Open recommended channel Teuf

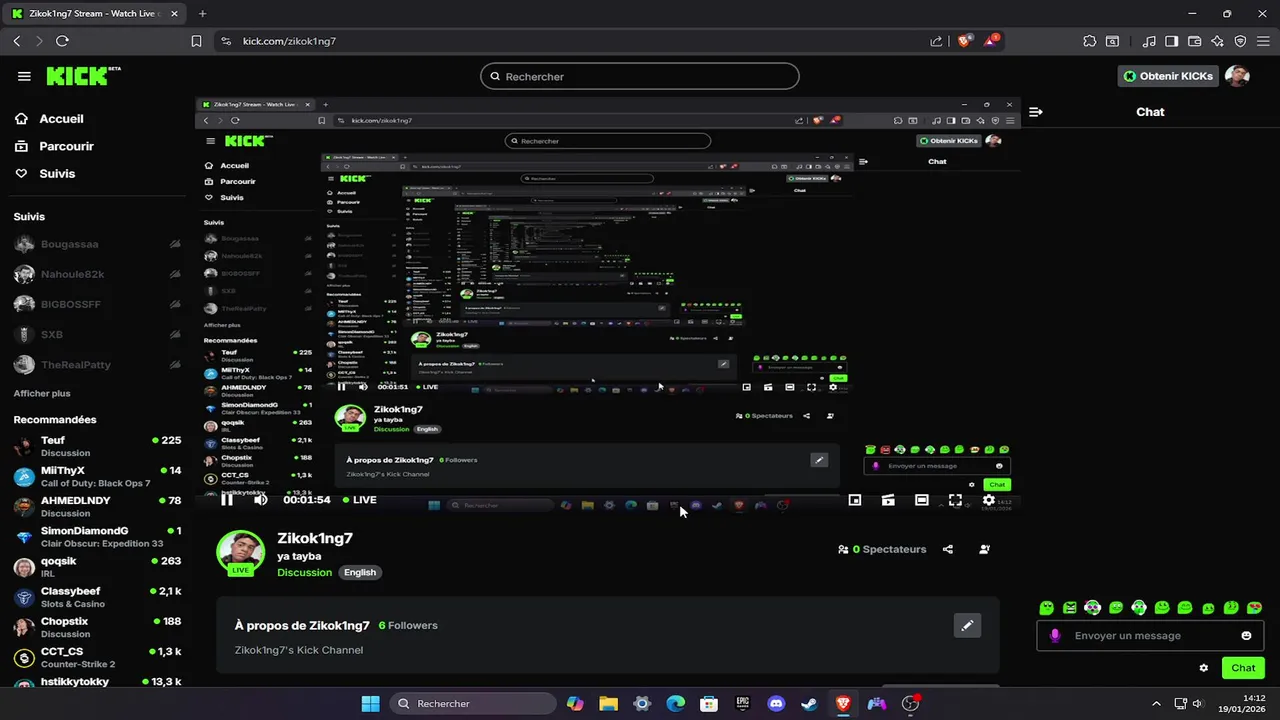click(97, 446)
